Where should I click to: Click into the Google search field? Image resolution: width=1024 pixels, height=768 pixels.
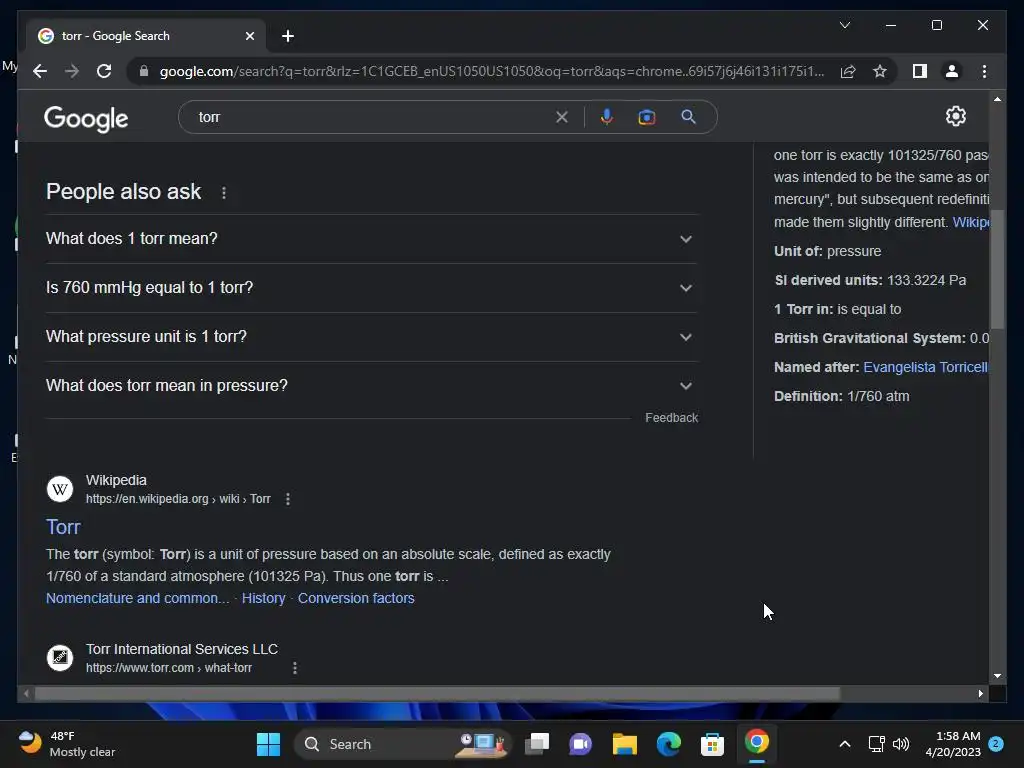372,117
